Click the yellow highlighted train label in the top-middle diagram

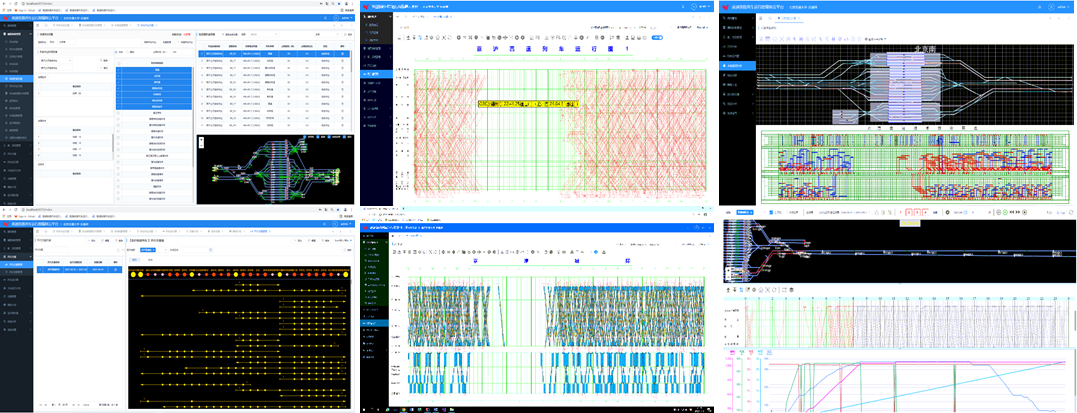(528, 103)
